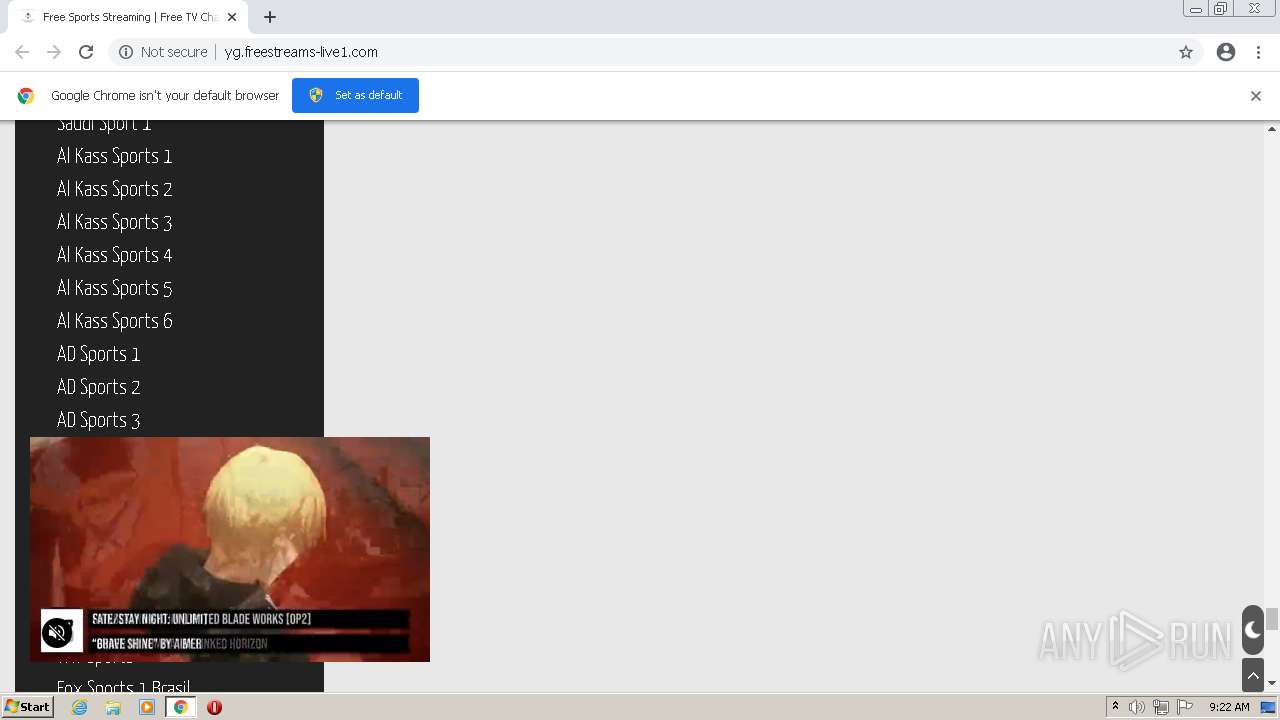Bookmark this page with the star

(1186, 52)
